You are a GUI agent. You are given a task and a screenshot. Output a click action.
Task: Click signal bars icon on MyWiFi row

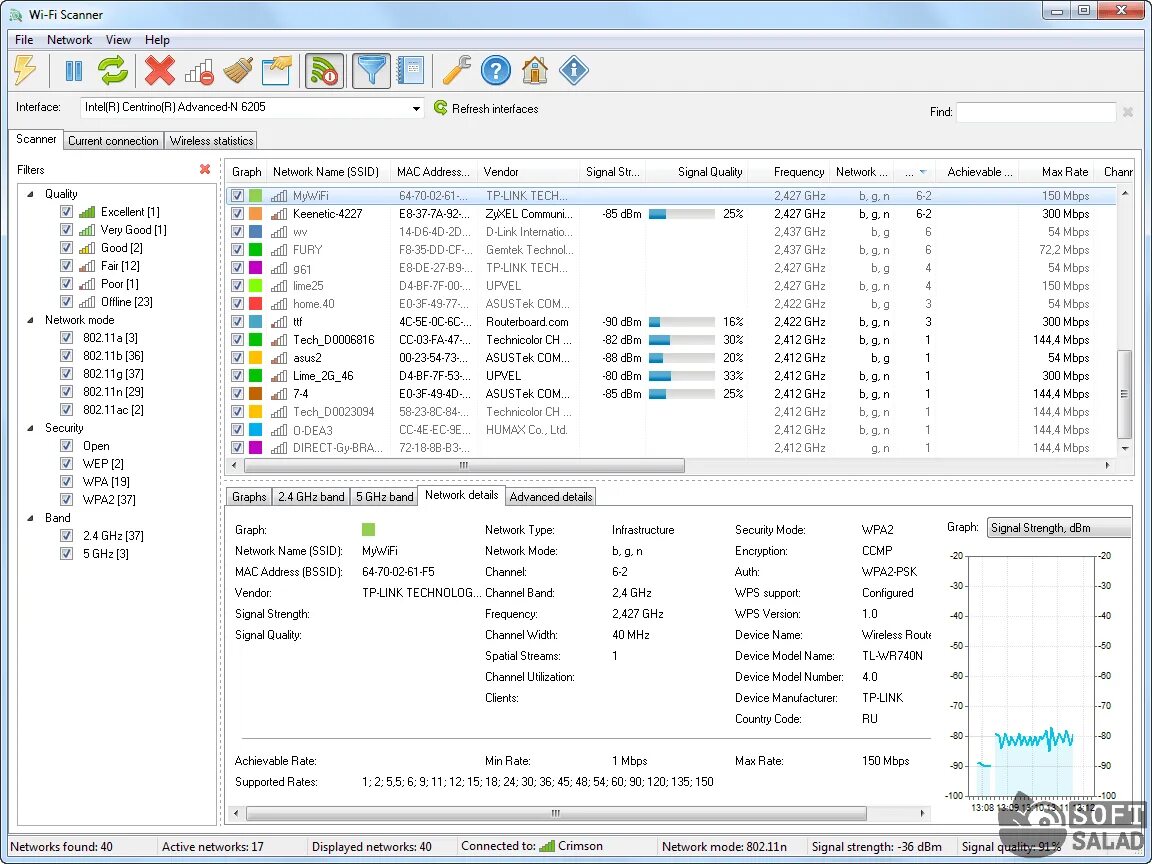(x=278, y=196)
